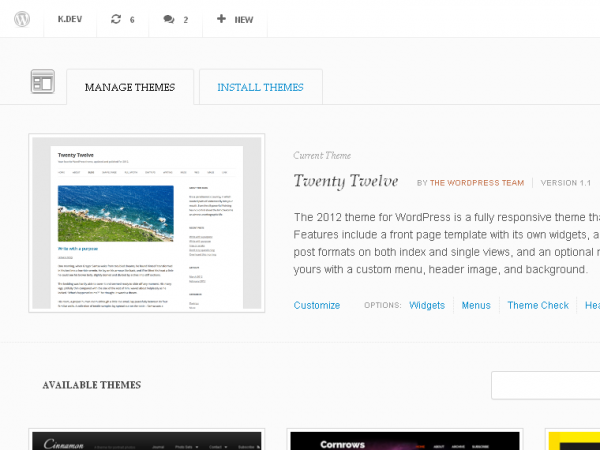Image resolution: width=600 pixels, height=450 pixels.
Task: Click the Available Themes heading
Action: 92,385
